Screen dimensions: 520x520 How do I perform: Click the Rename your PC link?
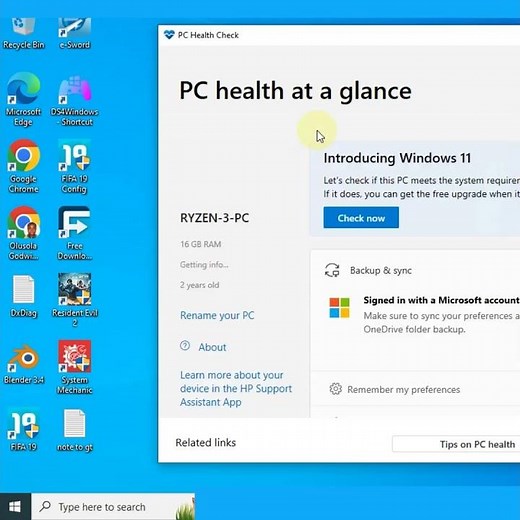(x=217, y=315)
